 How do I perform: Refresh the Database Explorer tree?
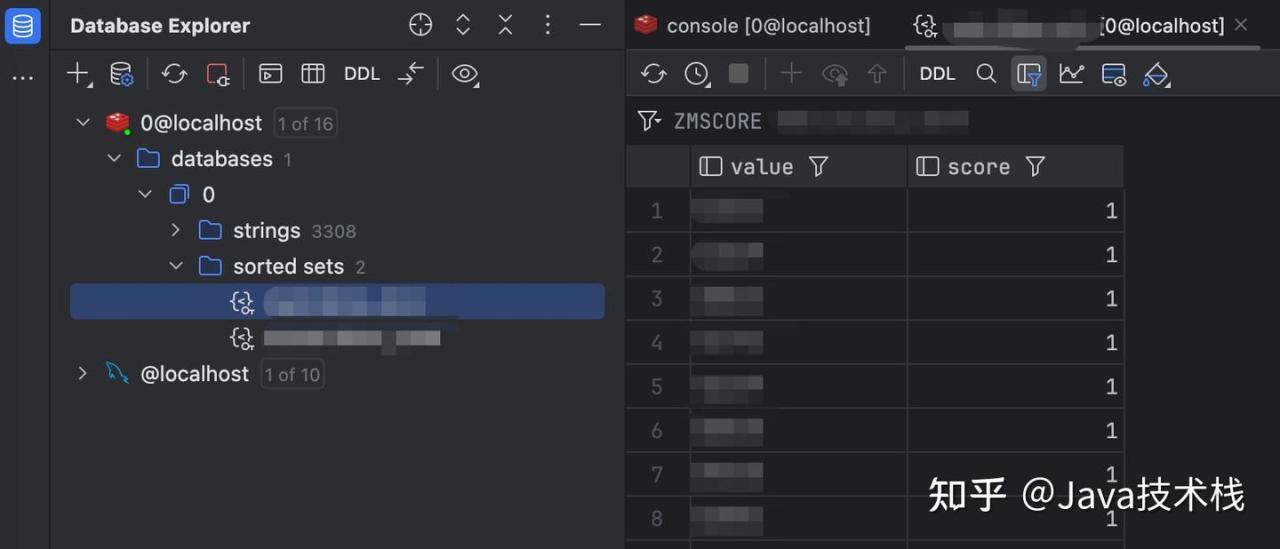pos(174,73)
